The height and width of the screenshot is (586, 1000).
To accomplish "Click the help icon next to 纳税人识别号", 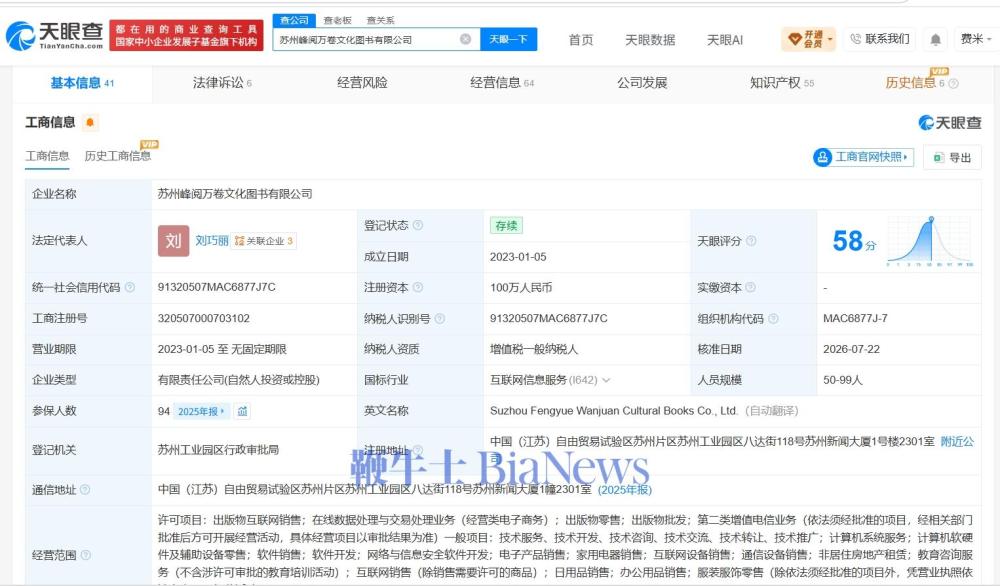I will click(x=439, y=318).
